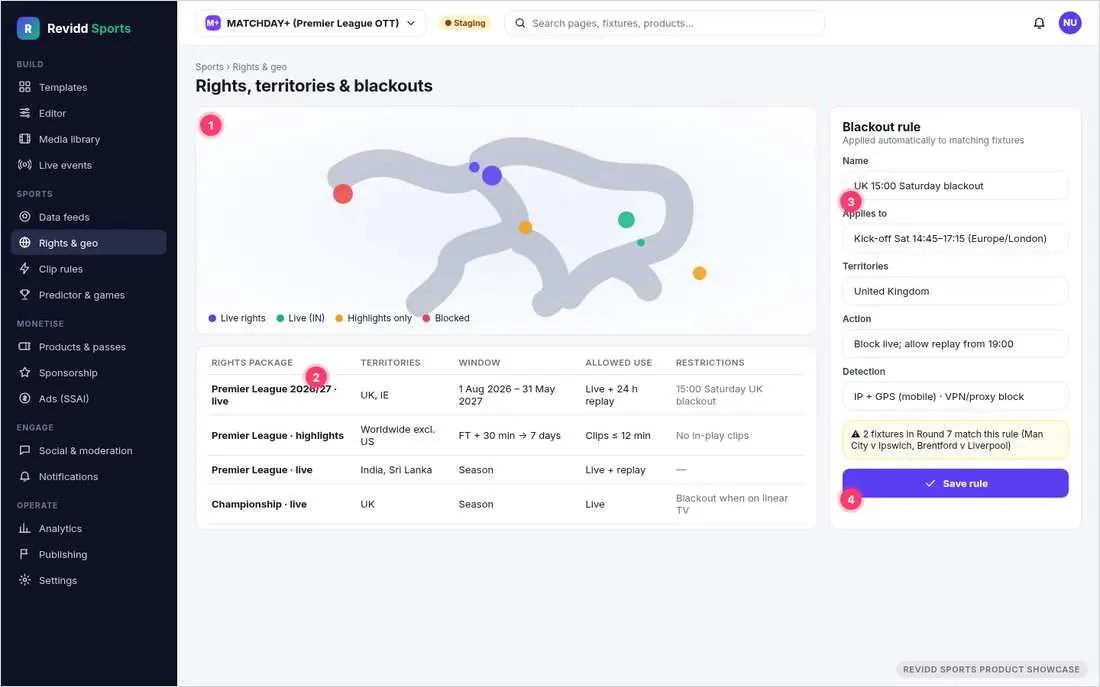This screenshot has height=687, width=1100.
Task: Click the Sports breadcrumb link
Action: (x=209, y=67)
